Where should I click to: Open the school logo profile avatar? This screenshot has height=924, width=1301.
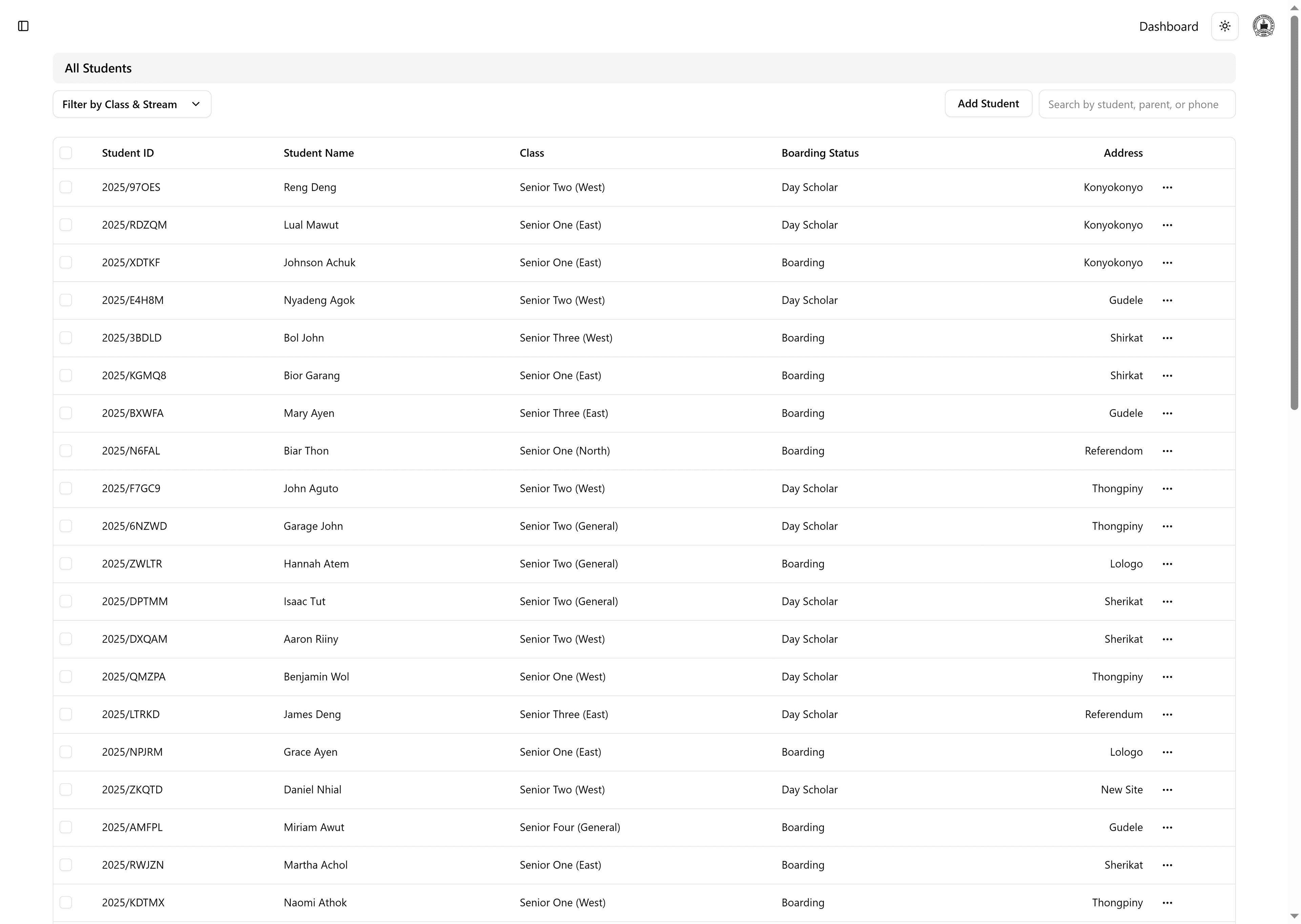click(1263, 26)
